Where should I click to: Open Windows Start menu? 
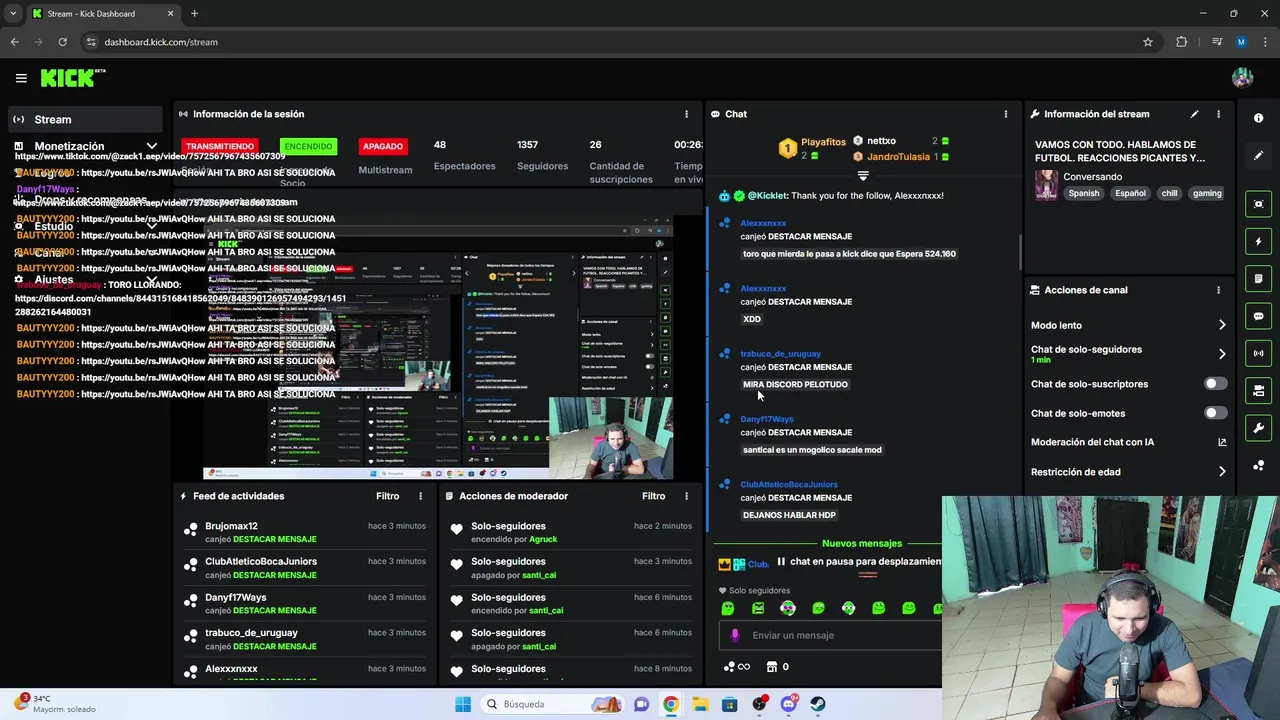pos(462,704)
